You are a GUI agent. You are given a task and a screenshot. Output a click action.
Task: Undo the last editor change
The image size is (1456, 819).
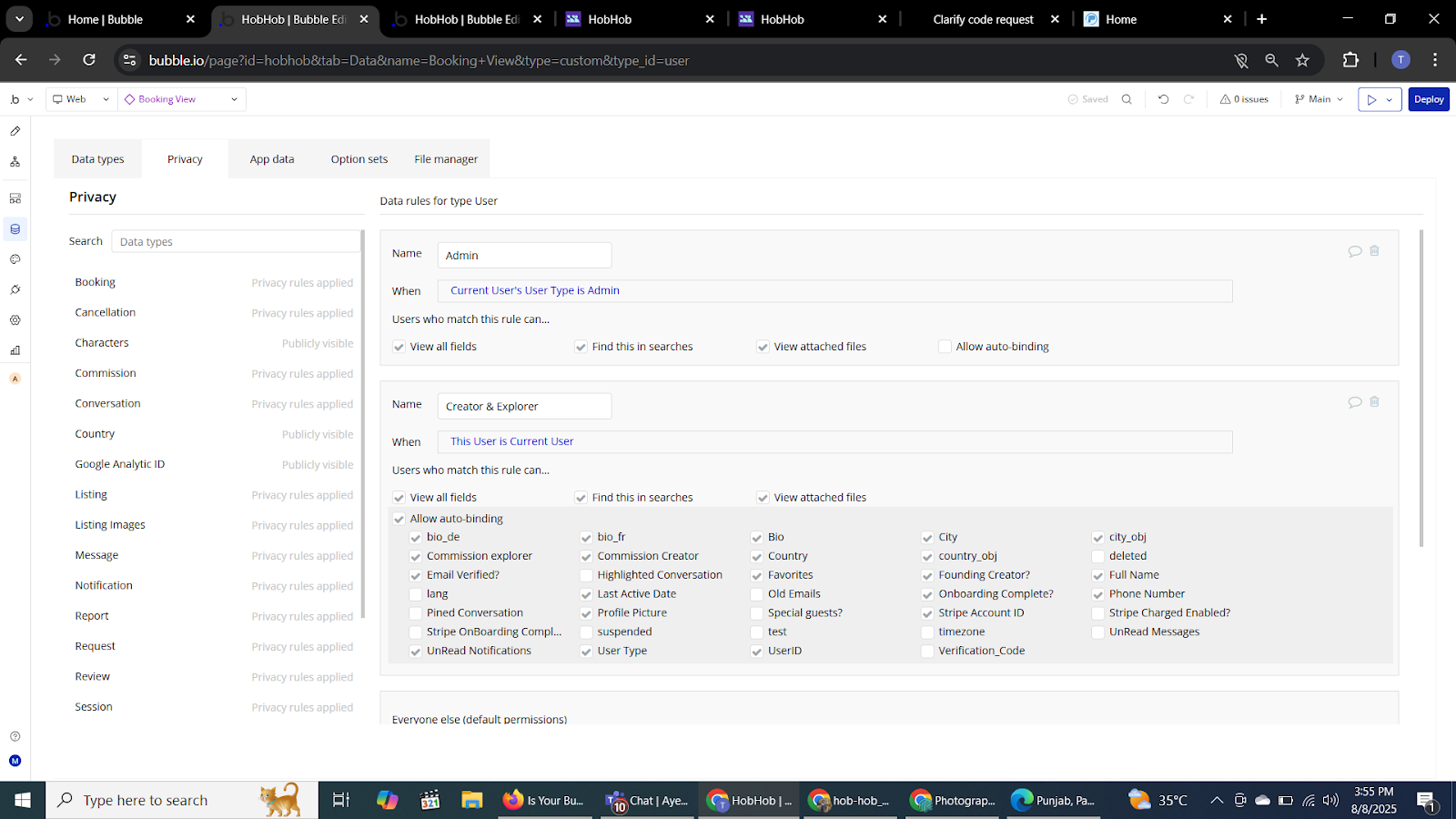click(x=1163, y=99)
